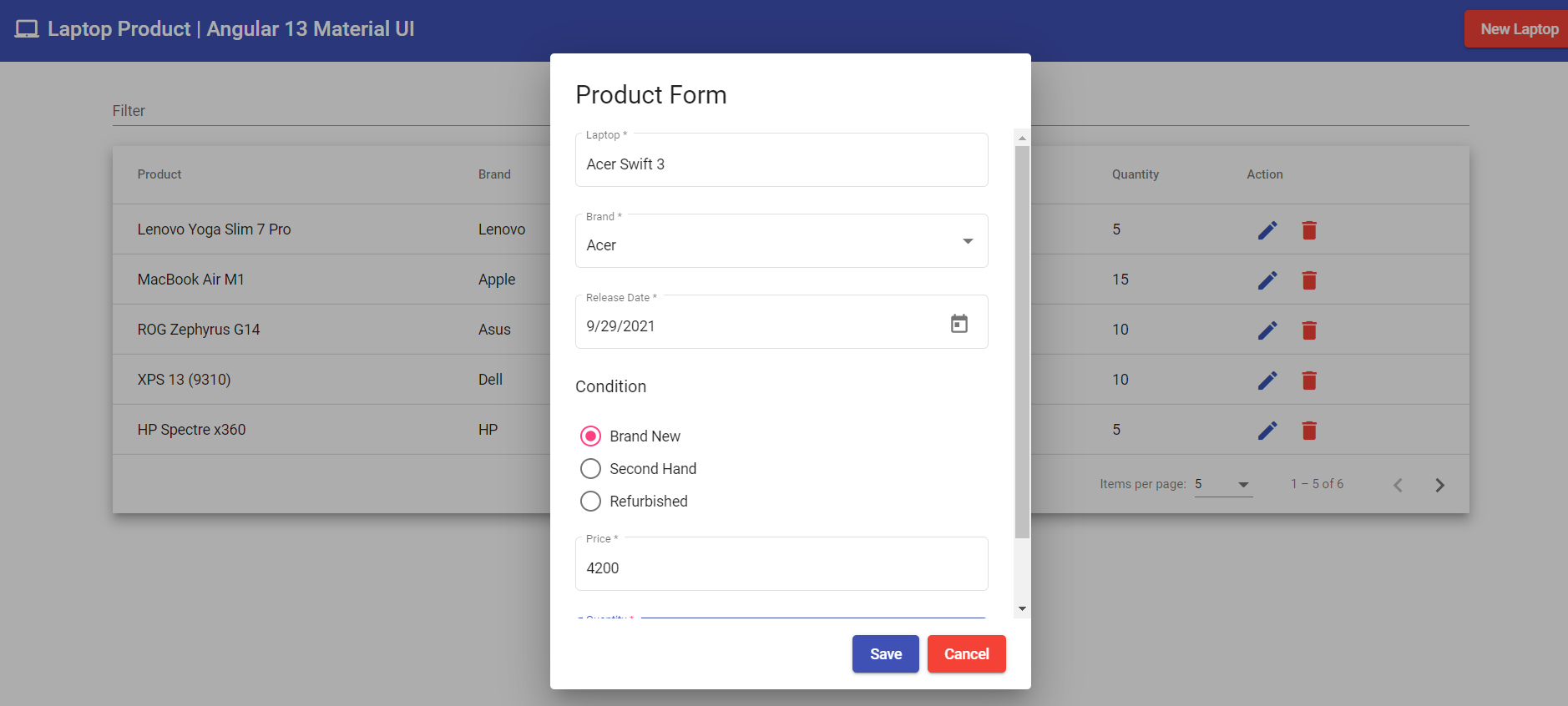Image resolution: width=1568 pixels, height=706 pixels.
Task: Edit the XPS 13 (9310) row
Action: point(1267,381)
